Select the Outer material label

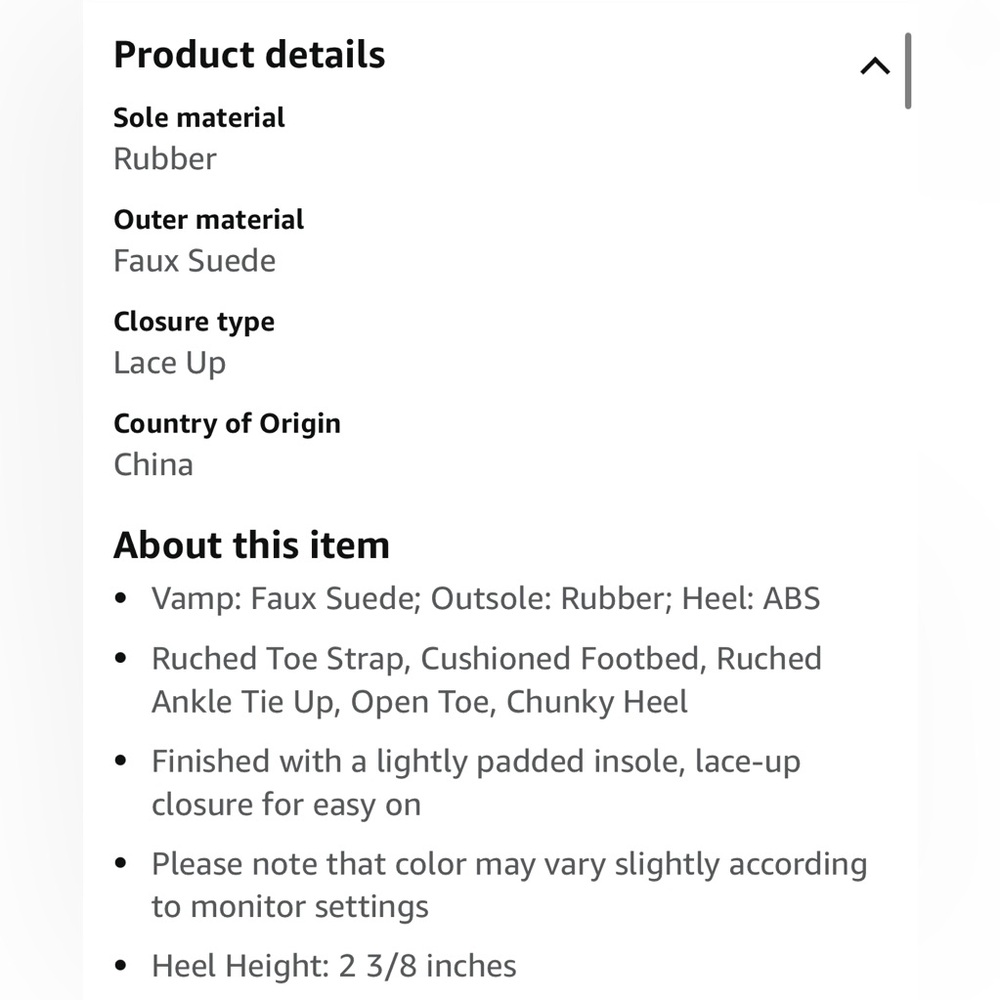click(209, 220)
